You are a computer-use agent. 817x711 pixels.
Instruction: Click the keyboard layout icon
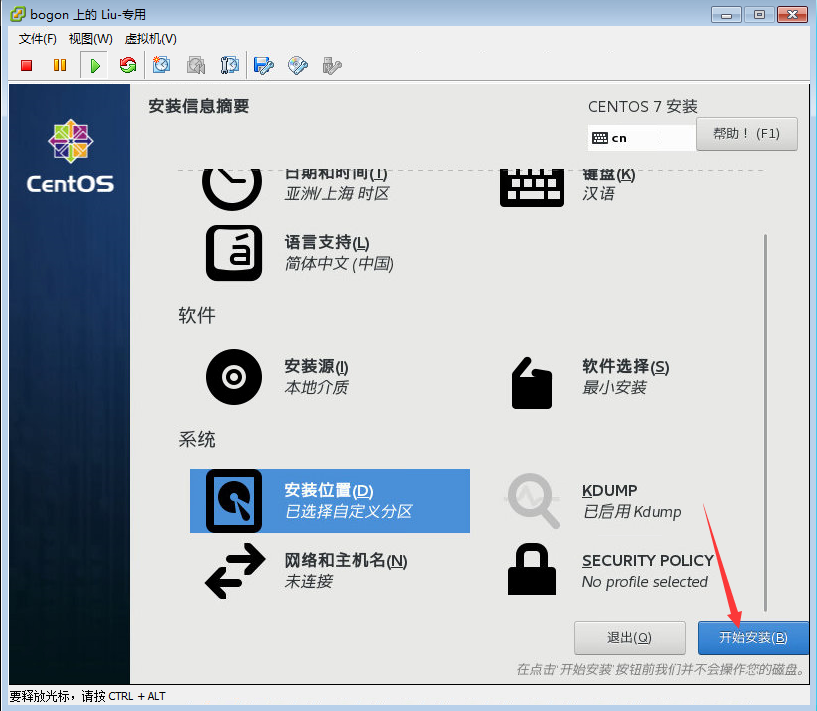531,188
